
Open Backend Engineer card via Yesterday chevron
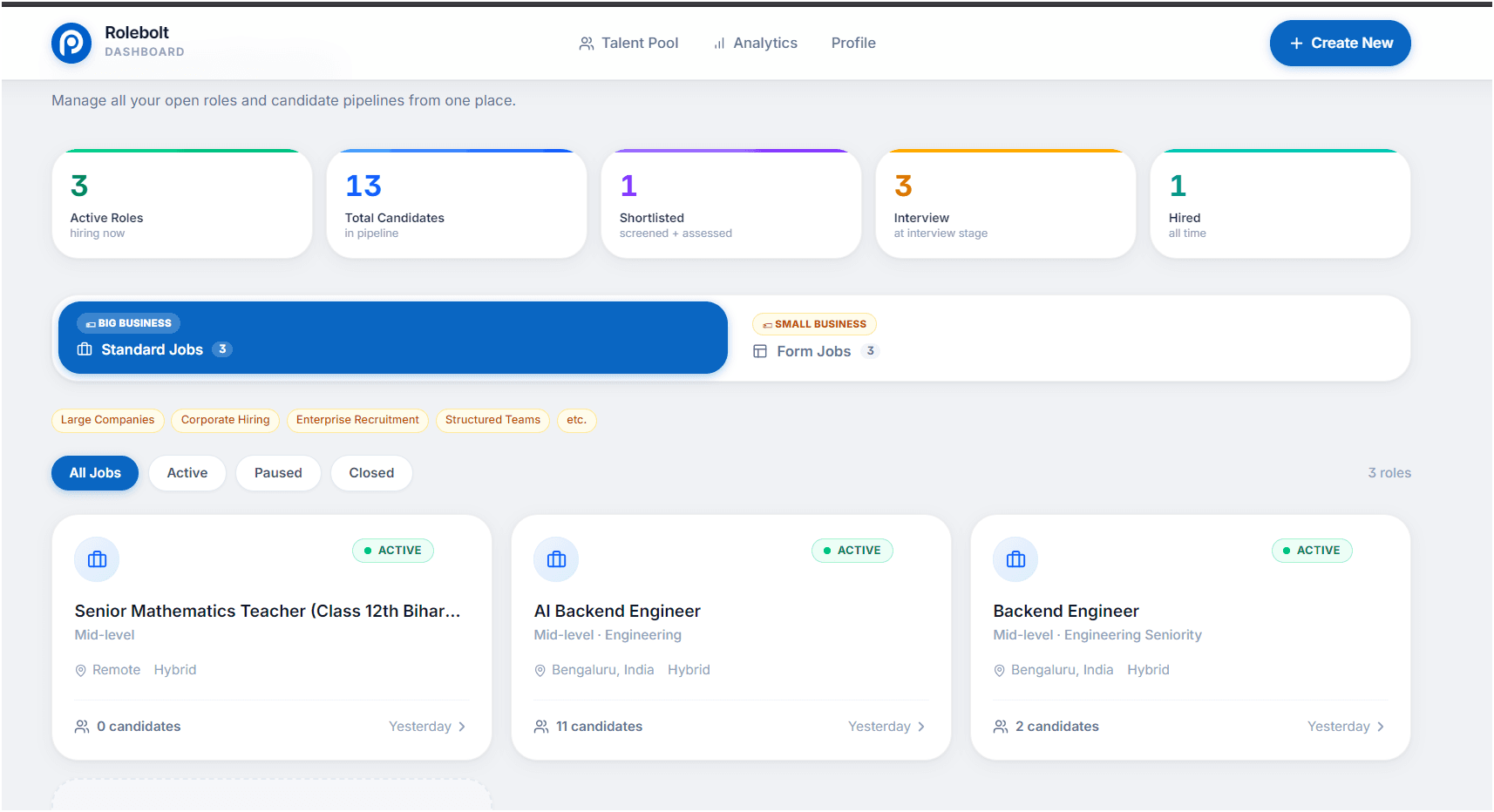click(x=1381, y=727)
